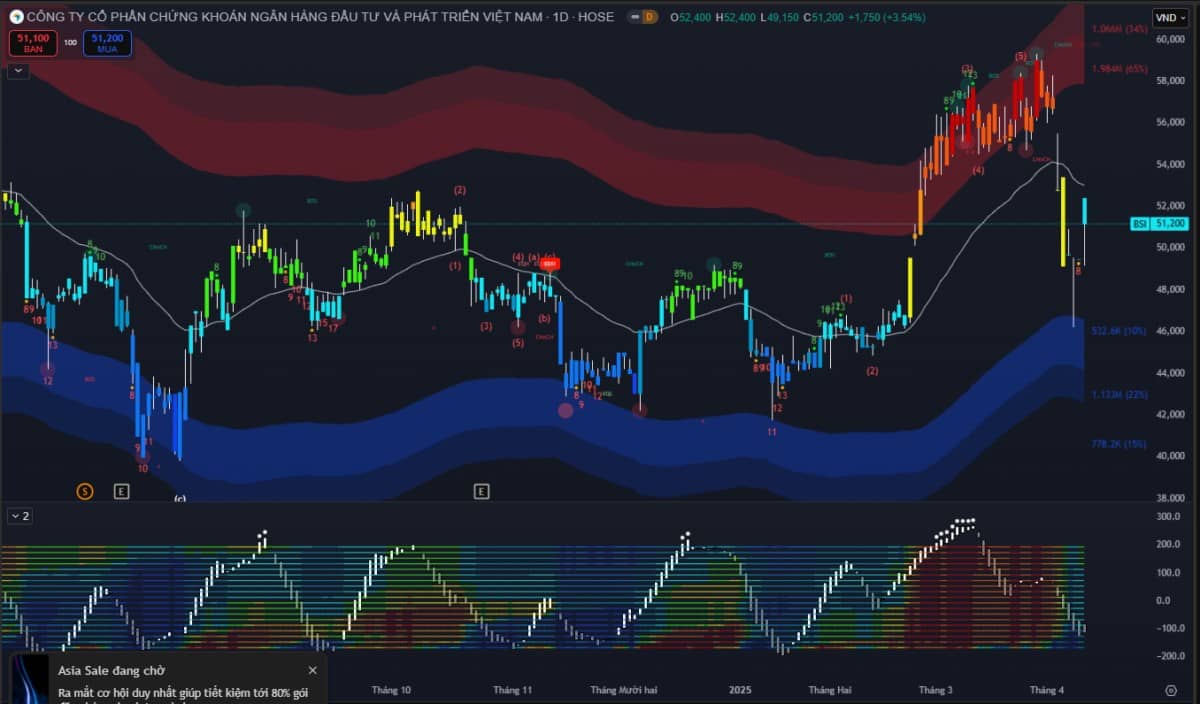Click the 1.133M (22%) volume level label

pyautogui.click(x=1119, y=394)
